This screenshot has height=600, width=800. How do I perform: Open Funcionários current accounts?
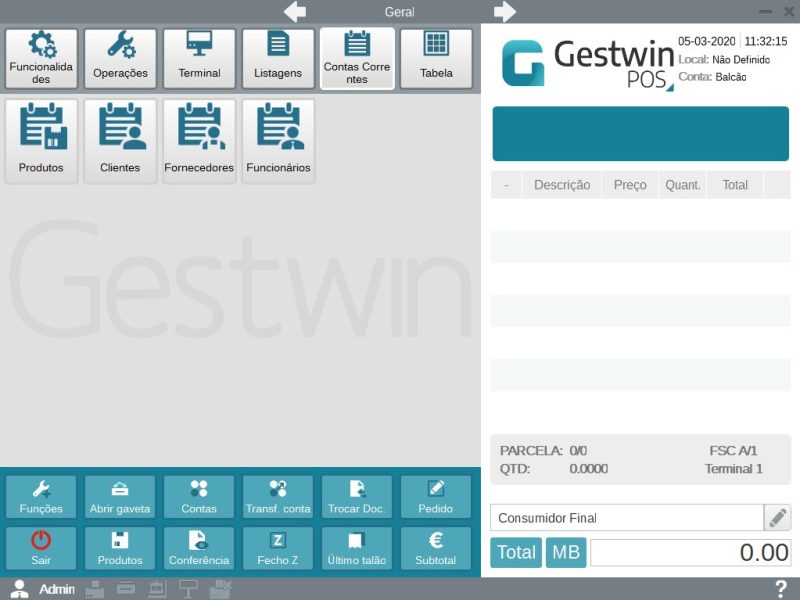pos(278,141)
